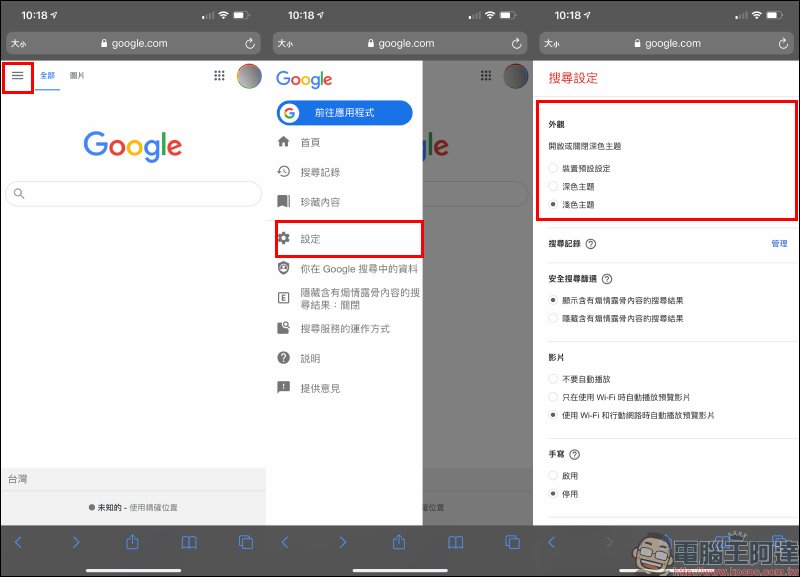The image size is (800, 577).
Task: Select 停用 under 手寫
Action: coord(553,494)
